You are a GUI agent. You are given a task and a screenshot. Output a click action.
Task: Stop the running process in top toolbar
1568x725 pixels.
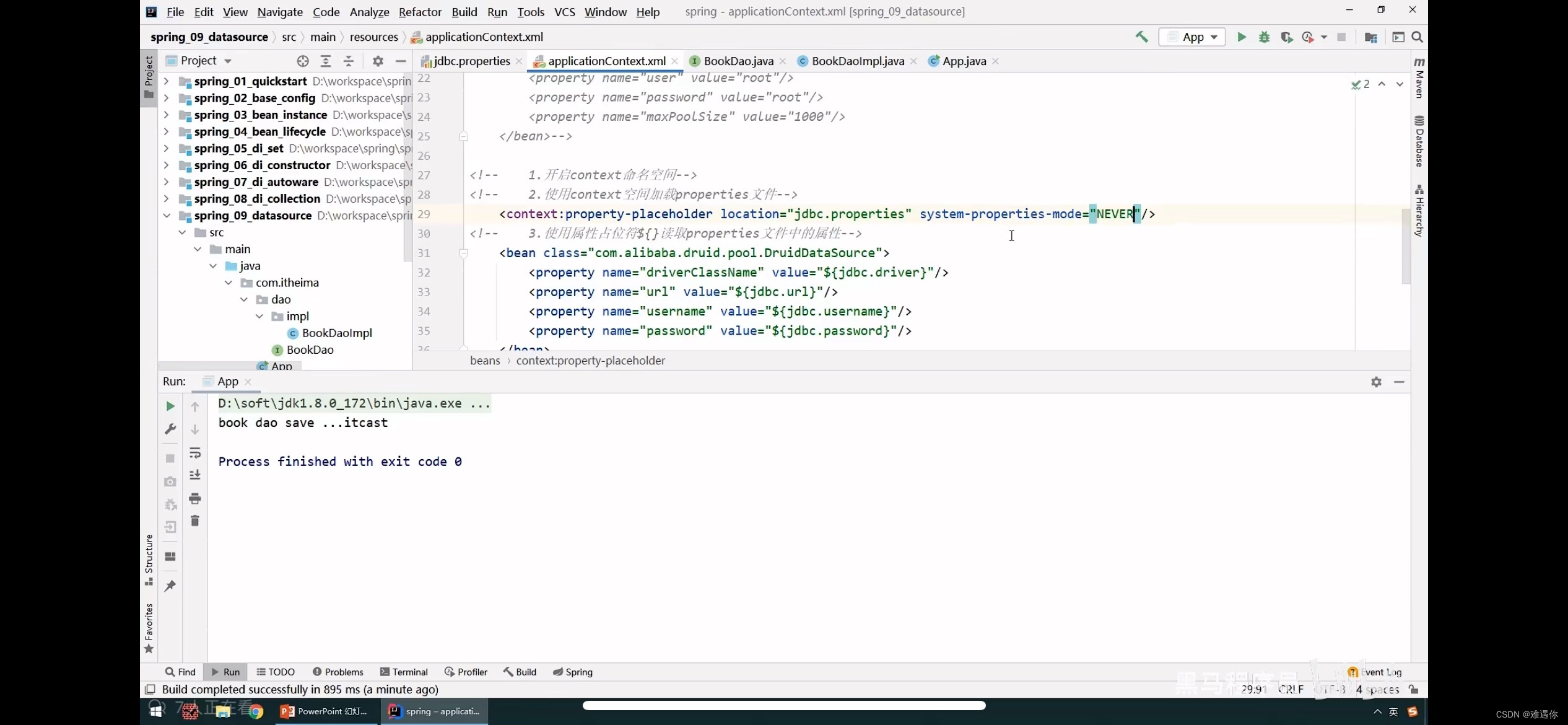click(1341, 37)
